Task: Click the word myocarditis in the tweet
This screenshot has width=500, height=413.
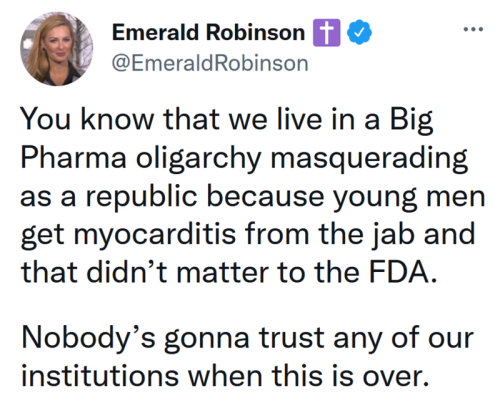Action: click(155, 235)
